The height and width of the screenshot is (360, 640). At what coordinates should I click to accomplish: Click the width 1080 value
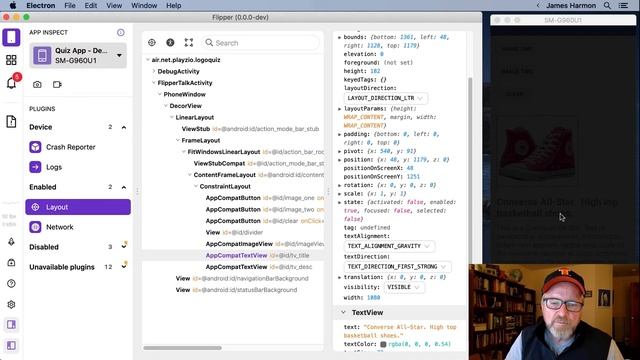click(x=373, y=298)
